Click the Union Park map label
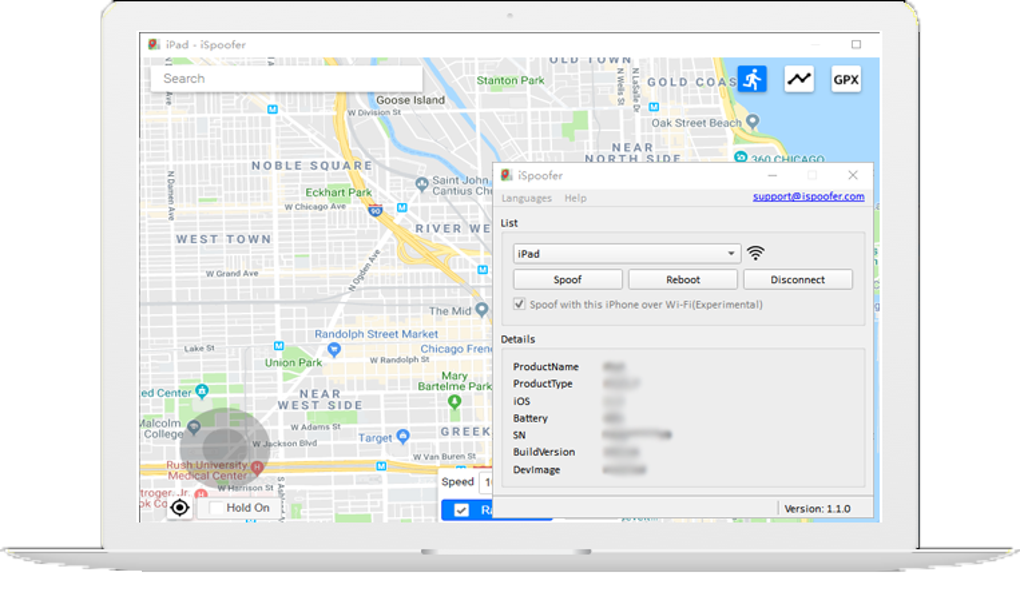This screenshot has width=1020, height=600. coord(293,362)
